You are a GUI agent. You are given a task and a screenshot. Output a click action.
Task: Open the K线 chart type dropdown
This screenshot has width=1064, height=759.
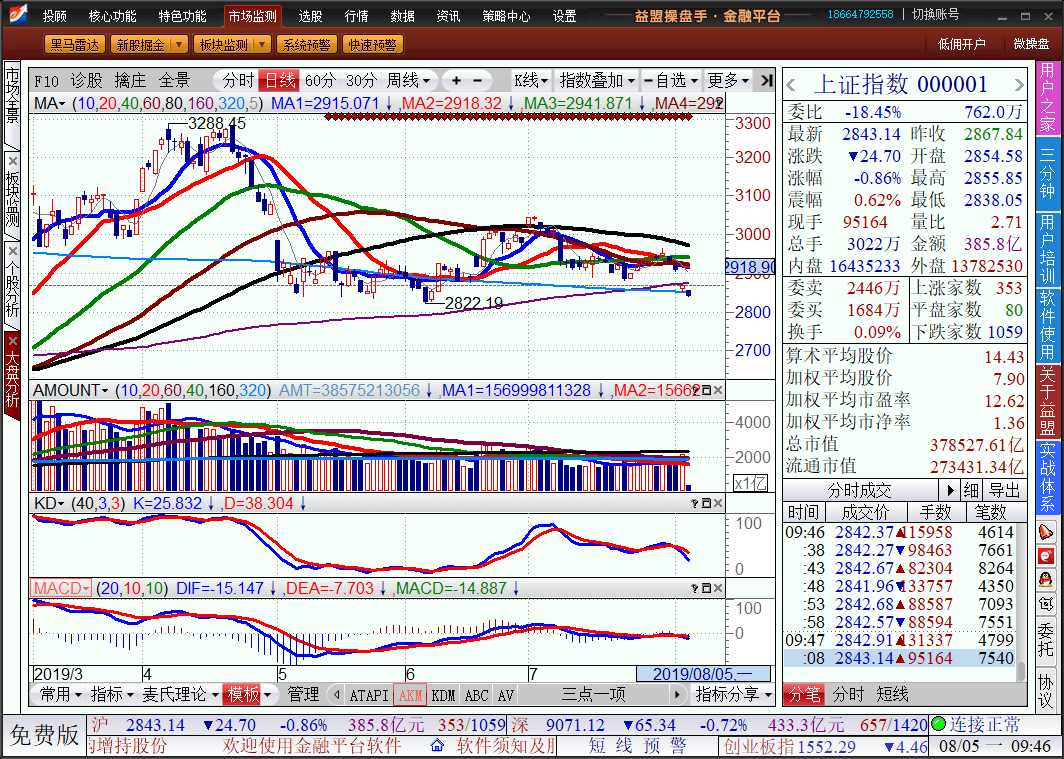[x=531, y=81]
